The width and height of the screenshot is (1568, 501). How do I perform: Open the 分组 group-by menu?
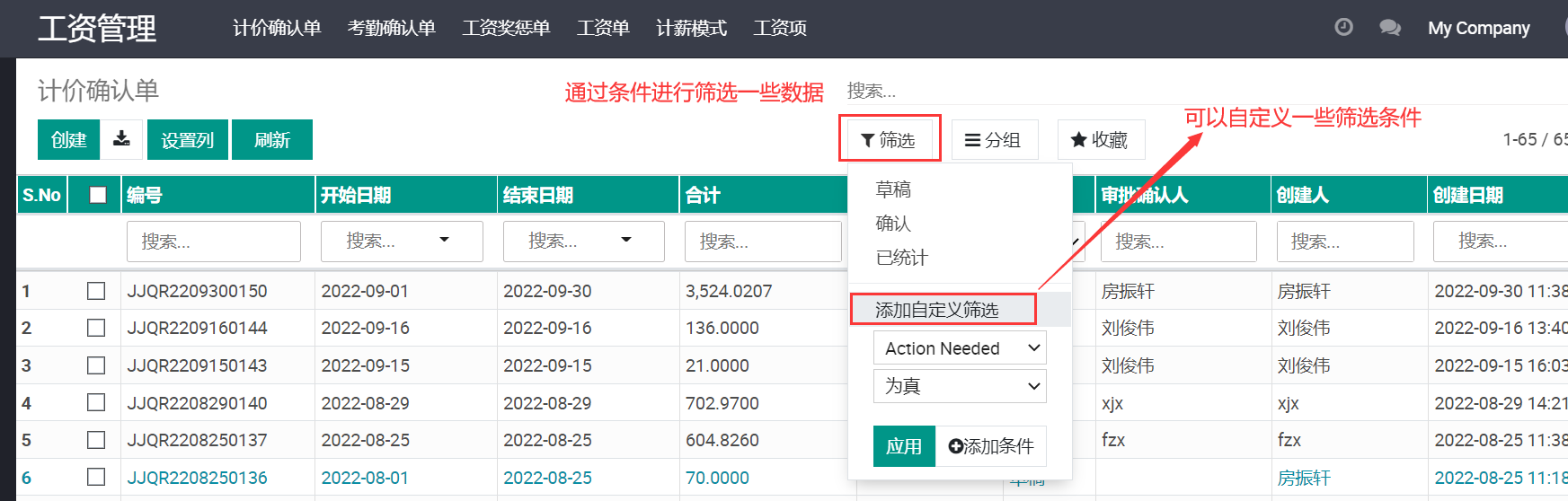994,140
